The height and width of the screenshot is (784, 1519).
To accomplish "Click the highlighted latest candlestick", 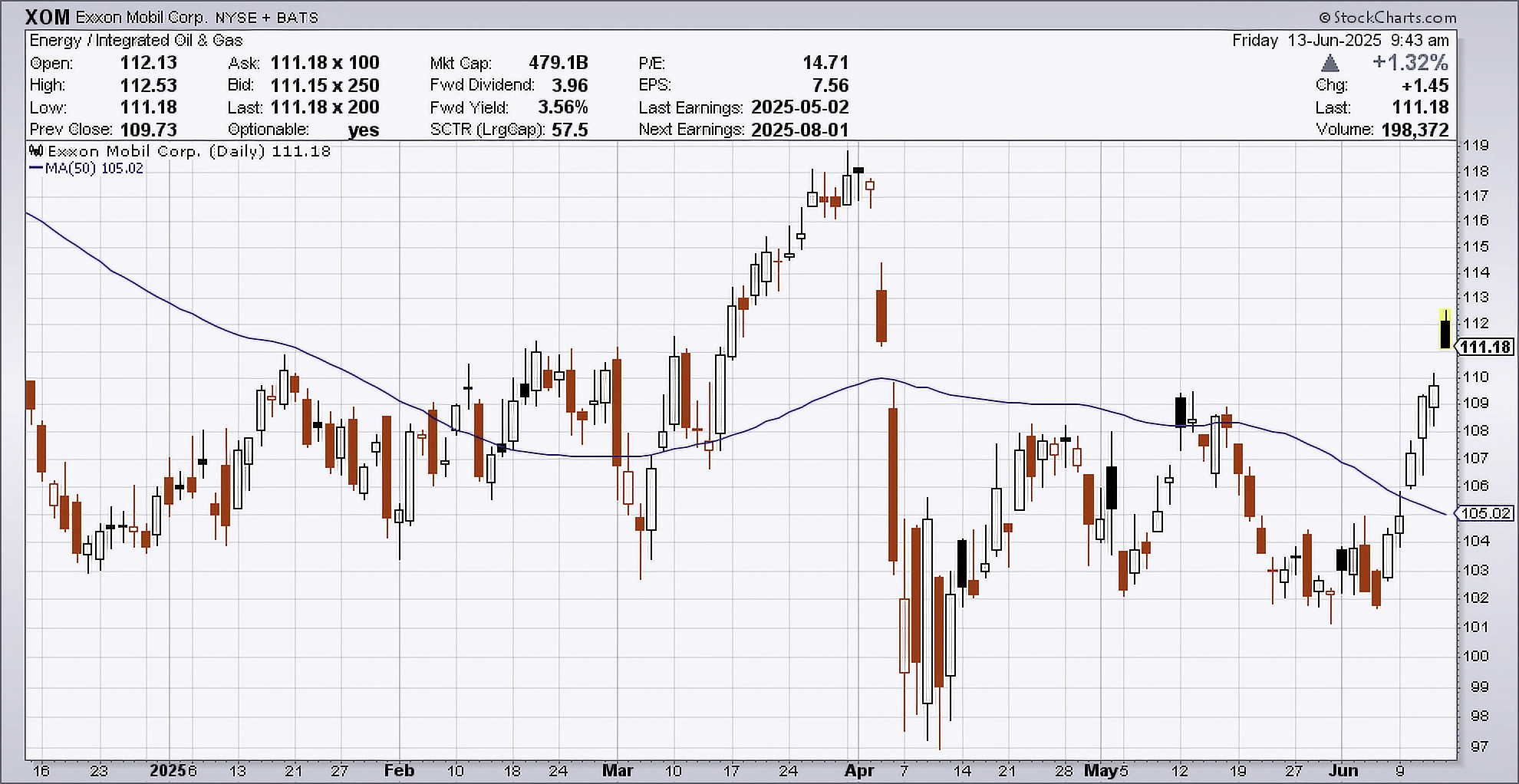I will pos(1445,330).
